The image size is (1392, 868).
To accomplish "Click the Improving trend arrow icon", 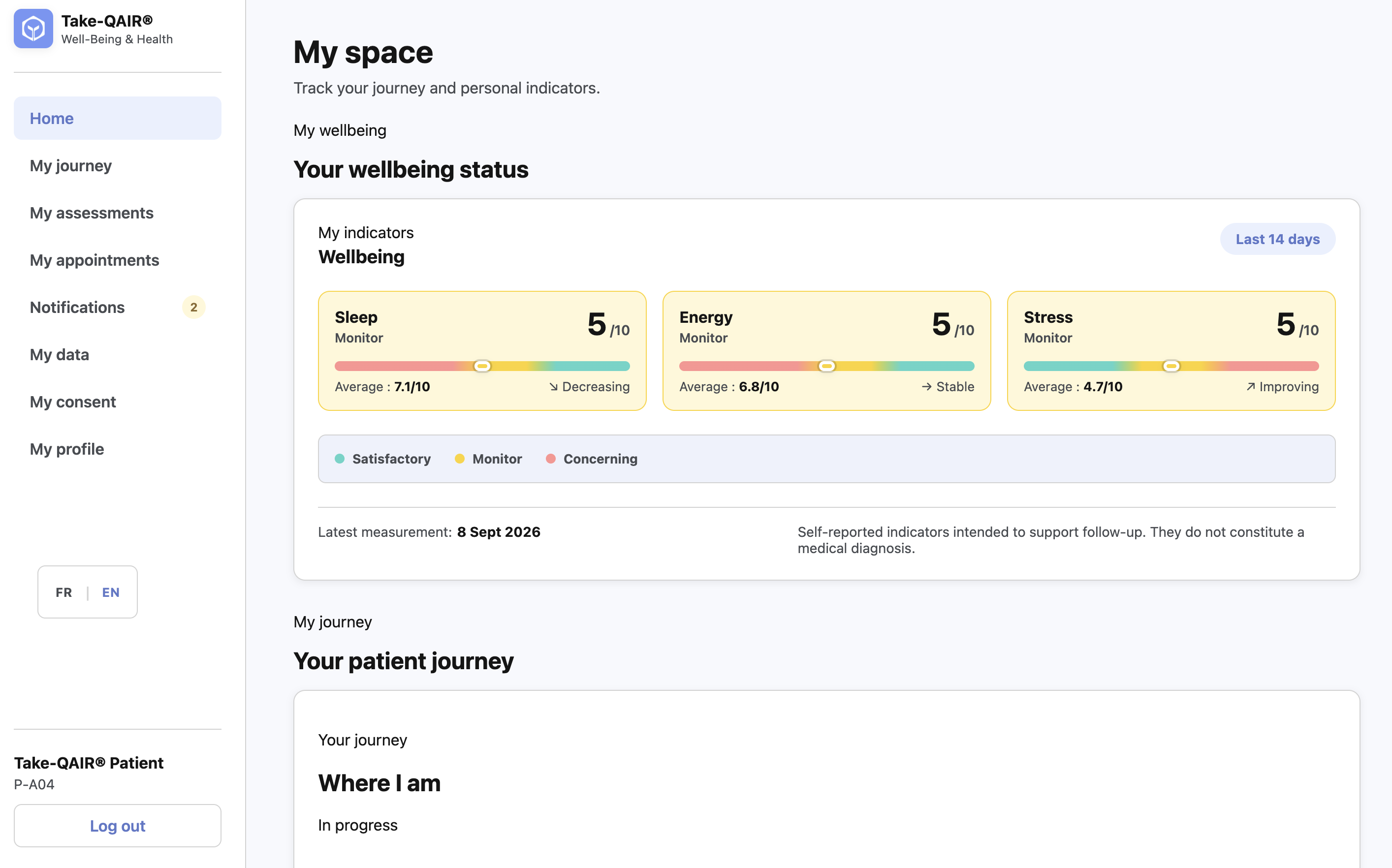I will click(1250, 387).
